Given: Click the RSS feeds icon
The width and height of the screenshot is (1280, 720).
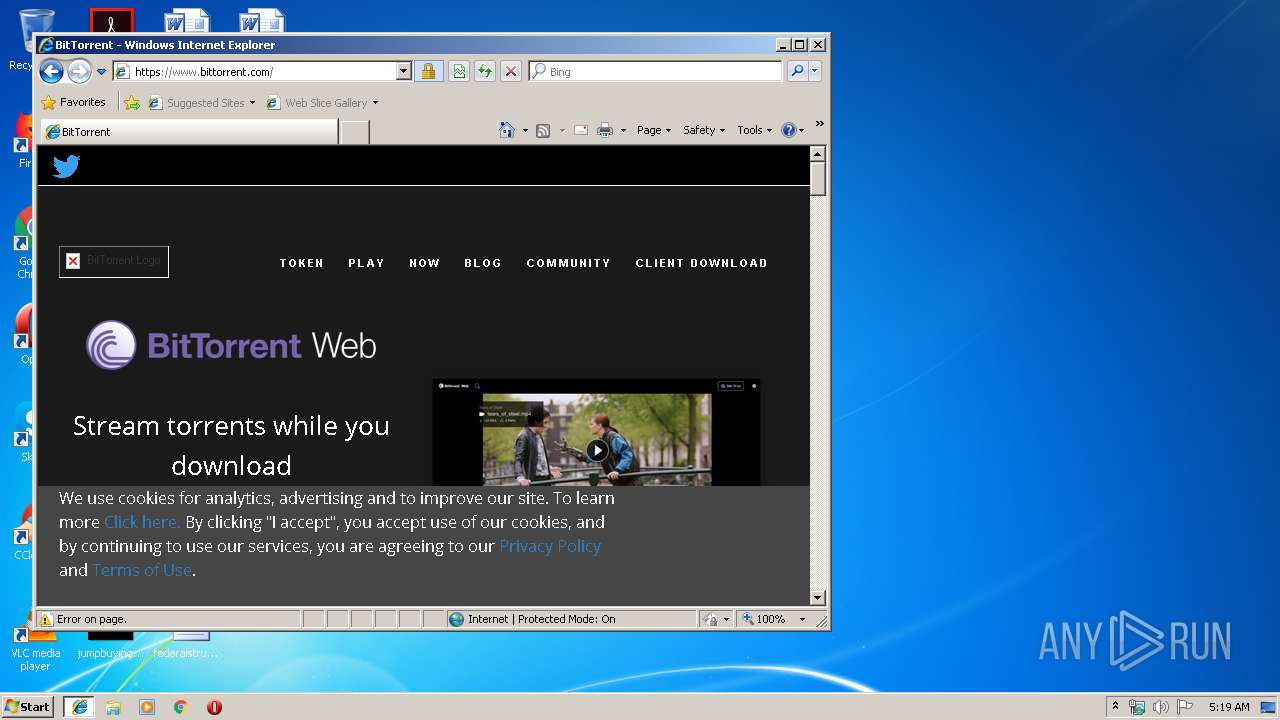Looking at the screenshot, I should [x=543, y=131].
